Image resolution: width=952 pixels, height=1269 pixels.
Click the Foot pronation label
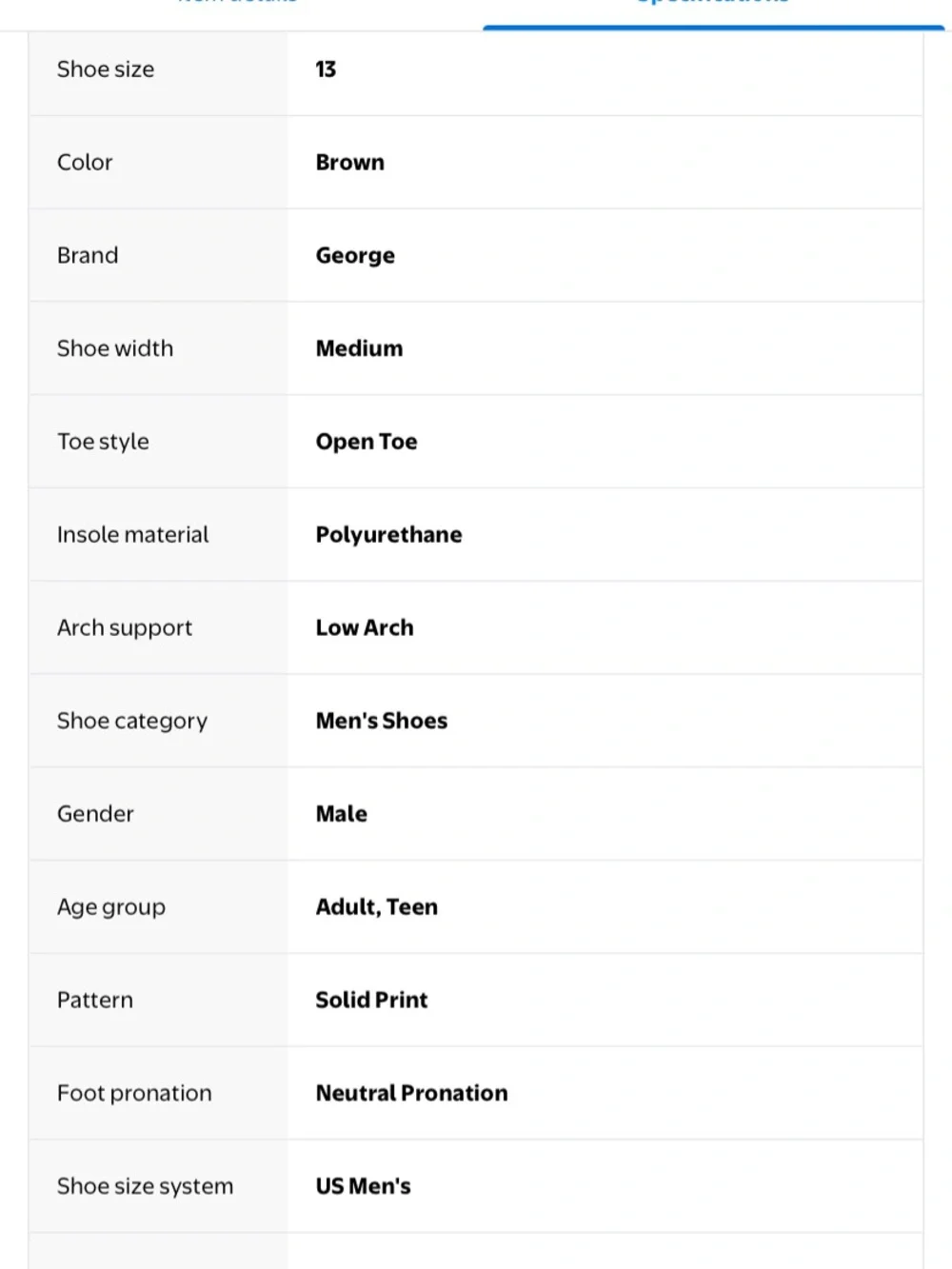[x=134, y=1094]
